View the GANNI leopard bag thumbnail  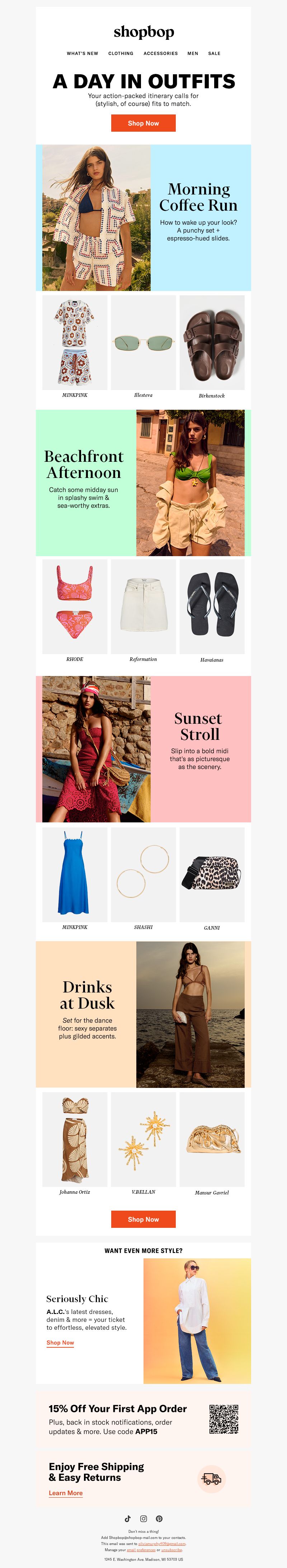(212, 874)
